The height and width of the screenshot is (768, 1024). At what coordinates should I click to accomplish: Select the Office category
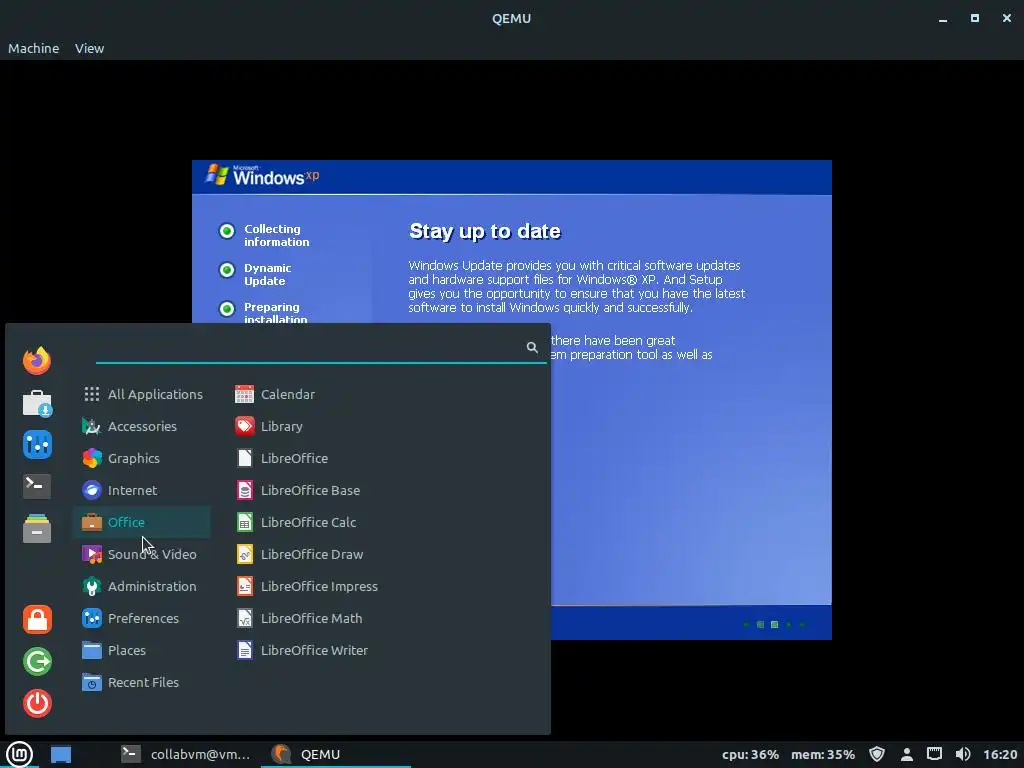tap(142, 522)
